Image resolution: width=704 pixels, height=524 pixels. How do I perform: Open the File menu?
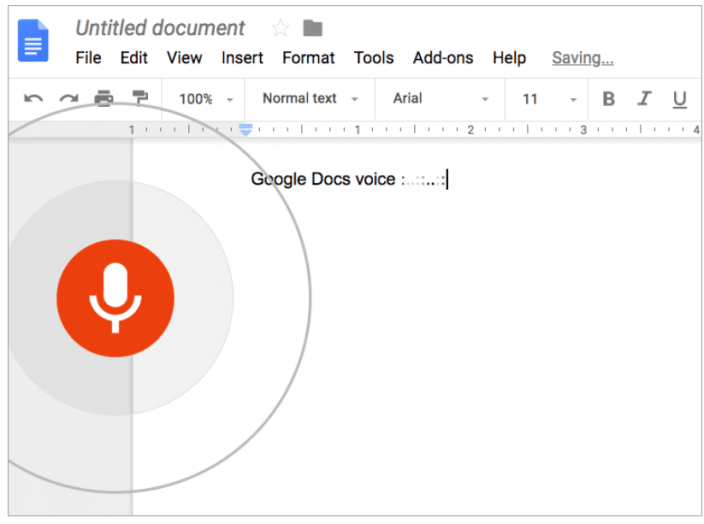pos(88,58)
